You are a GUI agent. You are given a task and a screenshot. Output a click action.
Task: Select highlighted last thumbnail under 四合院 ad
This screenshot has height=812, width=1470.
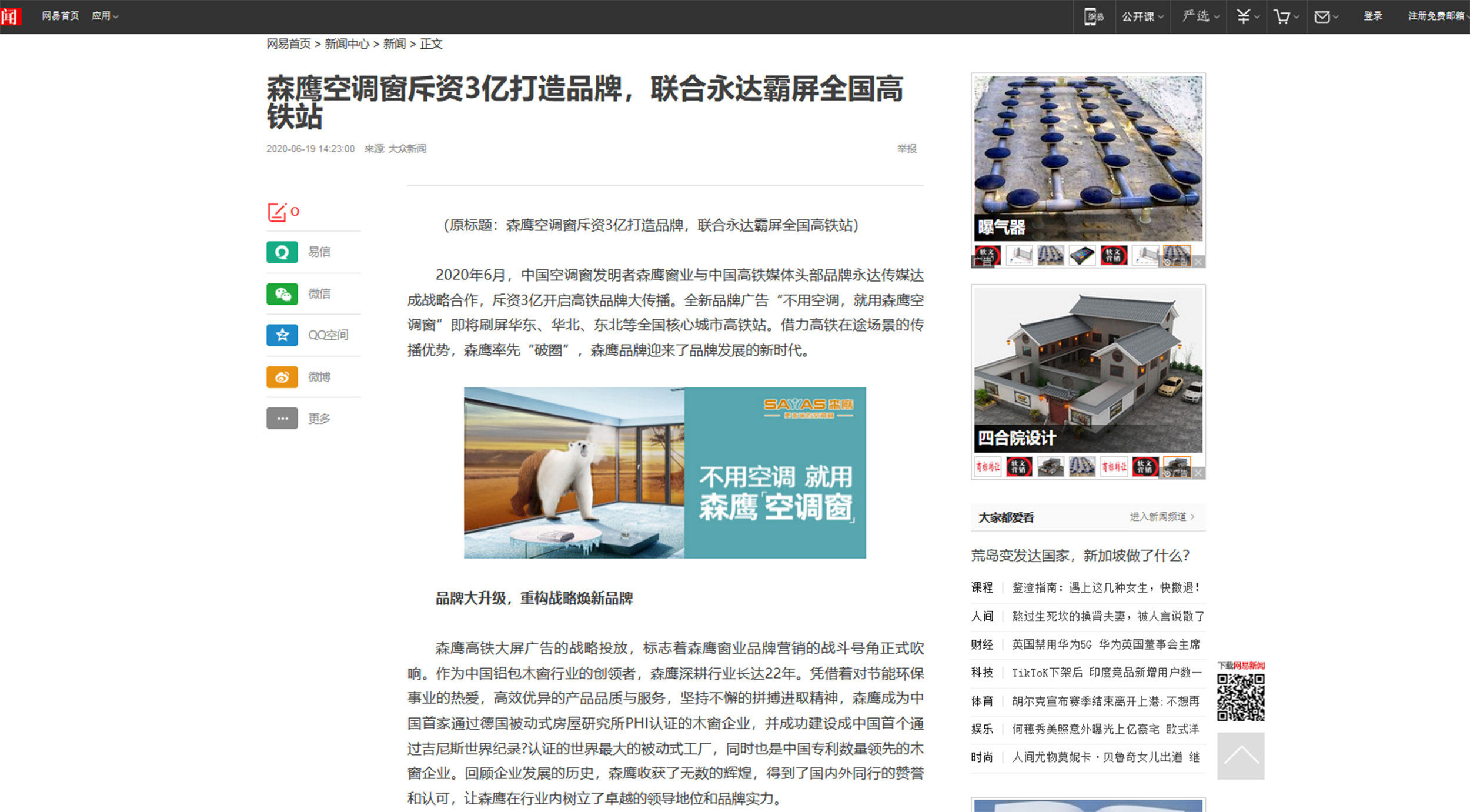pos(1177,467)
